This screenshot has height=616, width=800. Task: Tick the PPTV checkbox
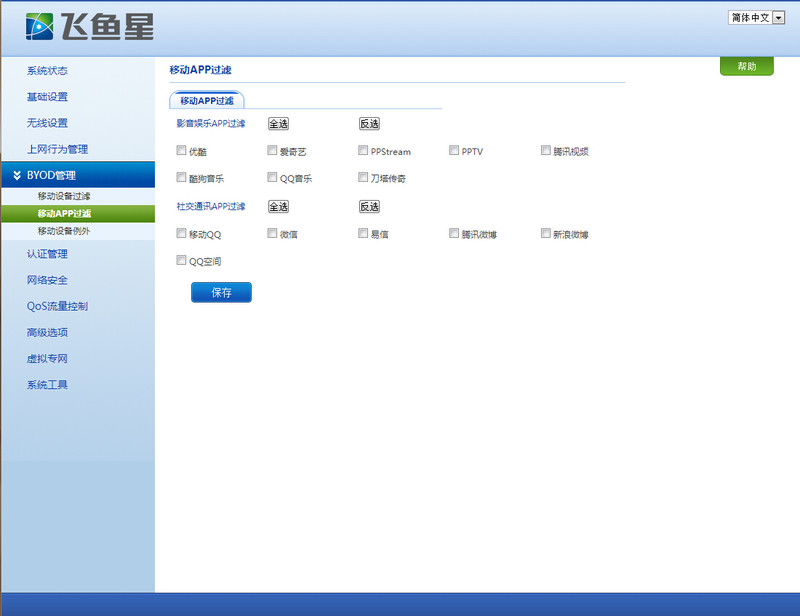pyautogui.click(x=454, y=150)
